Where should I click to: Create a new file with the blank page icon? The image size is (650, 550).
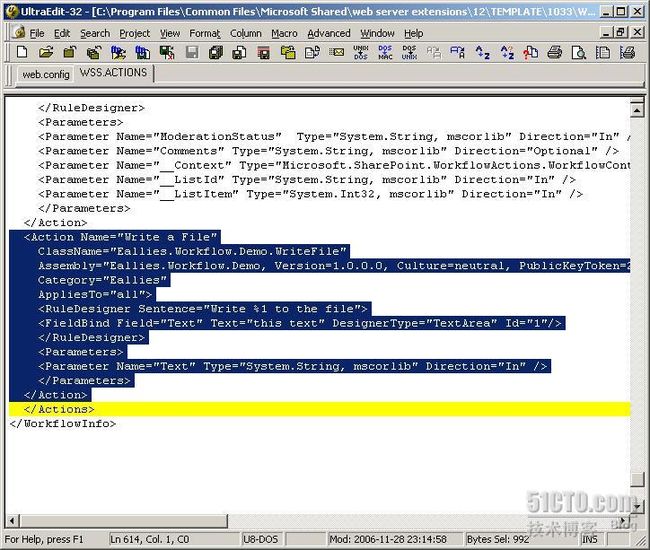pyautogui.click(x=22, y=52)
